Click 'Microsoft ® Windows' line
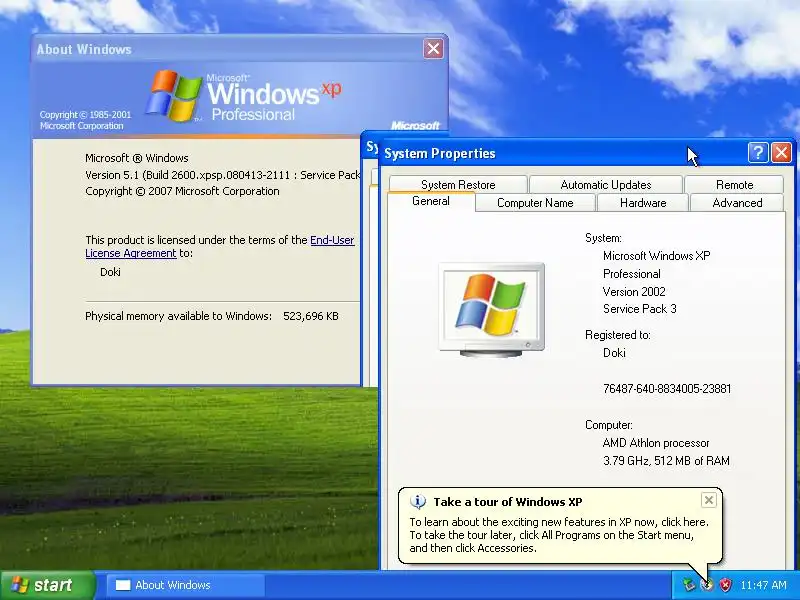 [x=137, y=158]
